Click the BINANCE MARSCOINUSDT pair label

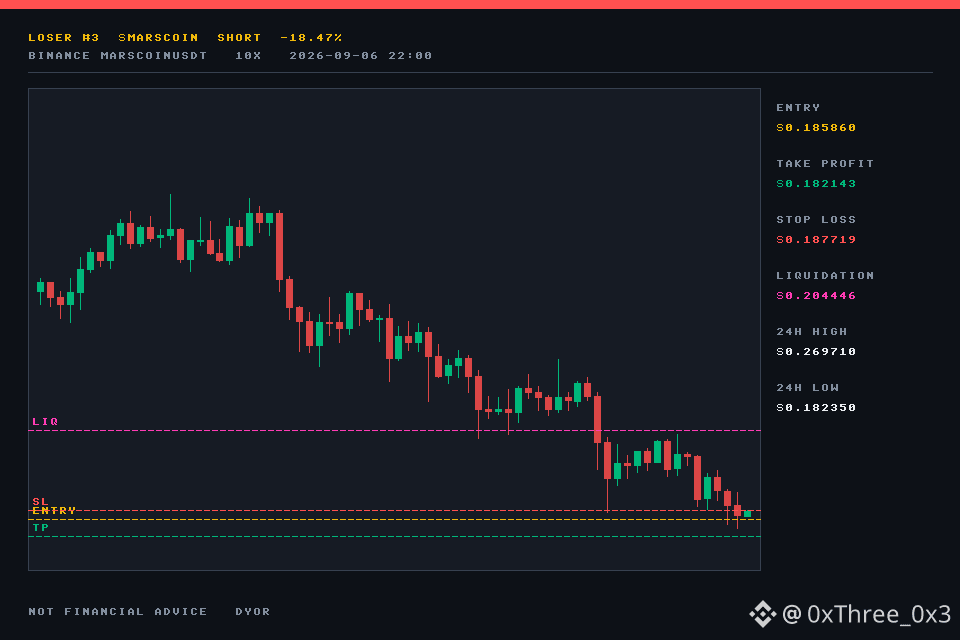(x=118, y=56)
